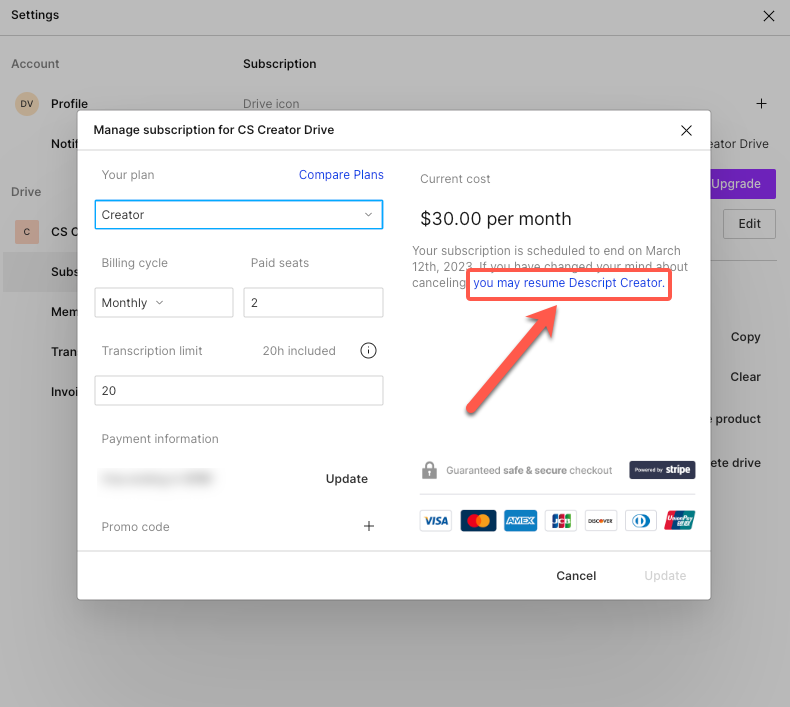Open the Monthly billing cycle dropdown
This screenshot has width=790, height=707.
coord(164,302)
